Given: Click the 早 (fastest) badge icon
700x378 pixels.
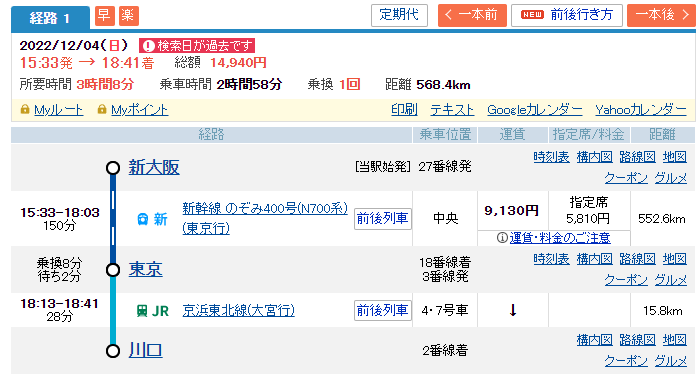Looking at the screenshot, I should pos(104,16).
